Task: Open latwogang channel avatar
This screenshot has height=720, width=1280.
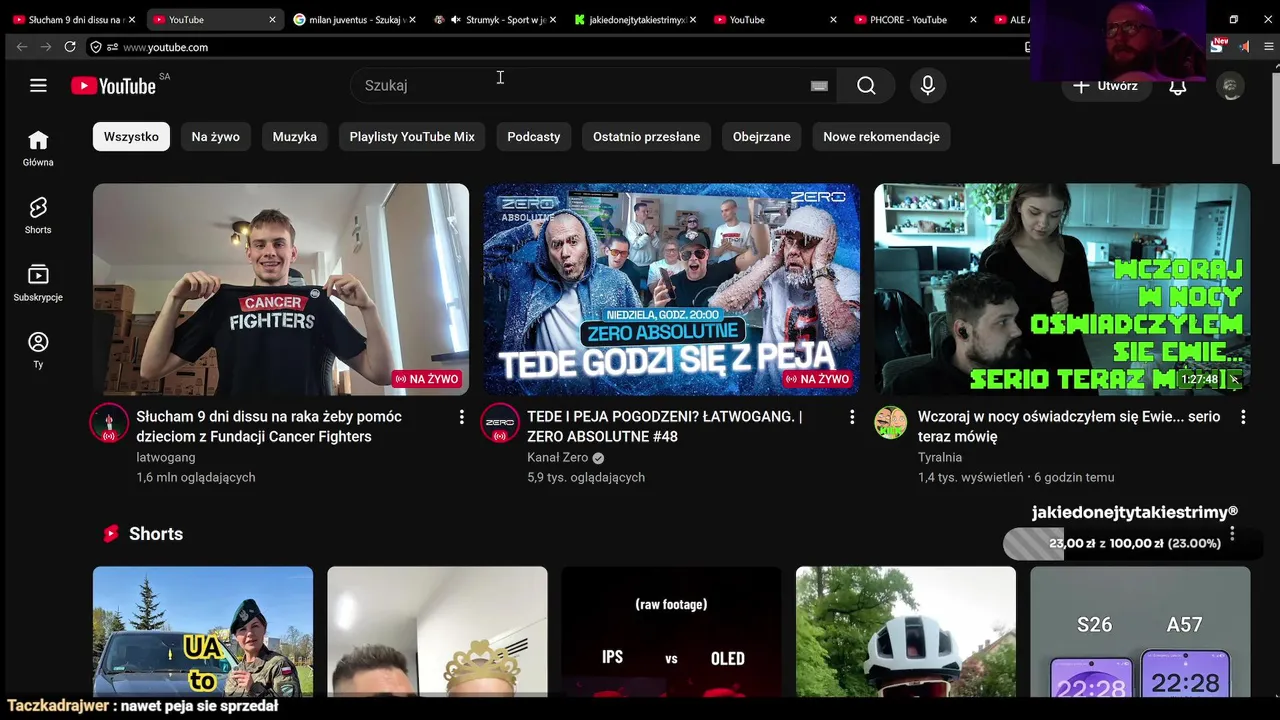Action: pos(109,423)
